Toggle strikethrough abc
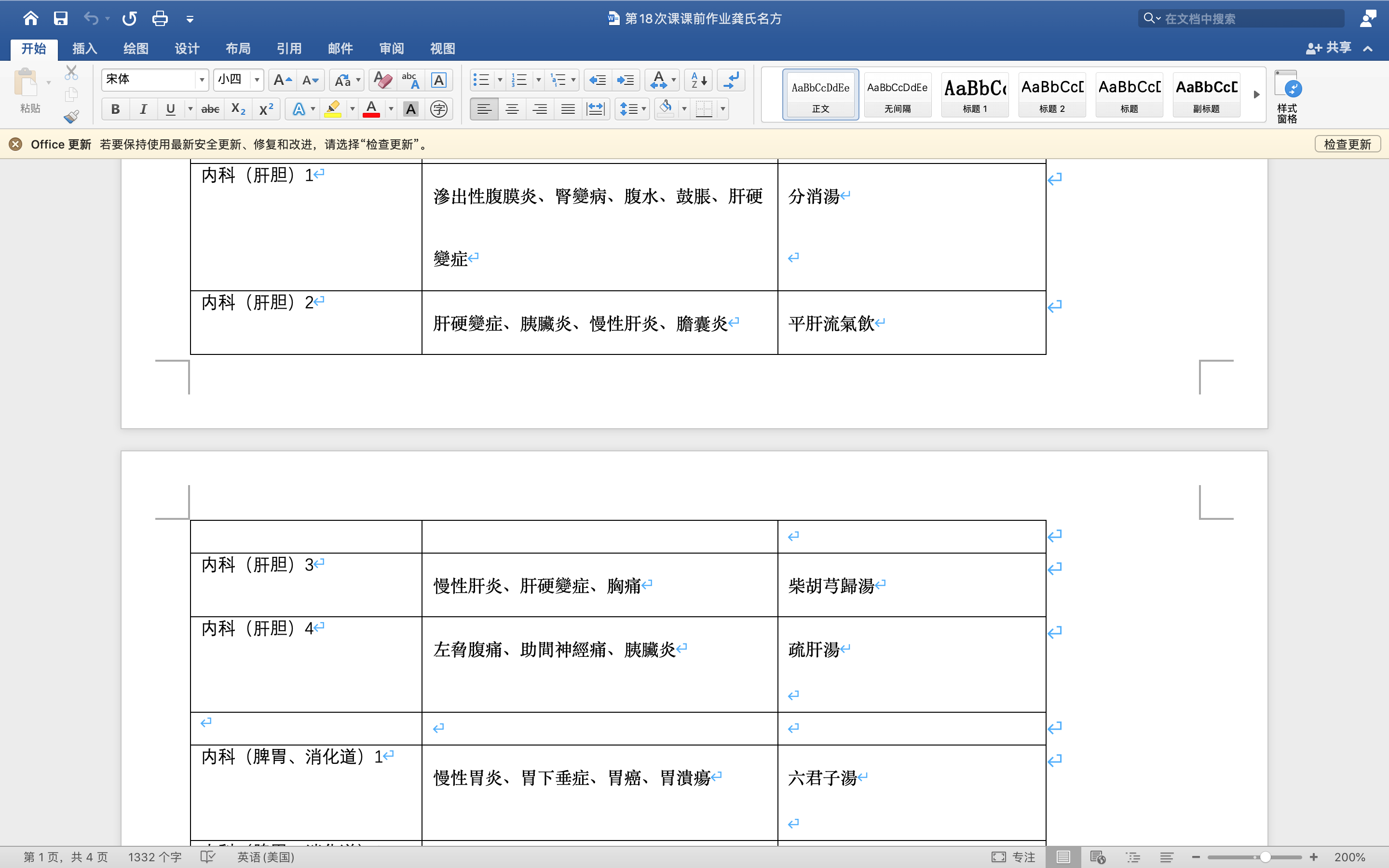The image size is (1389, 868). 210,109
